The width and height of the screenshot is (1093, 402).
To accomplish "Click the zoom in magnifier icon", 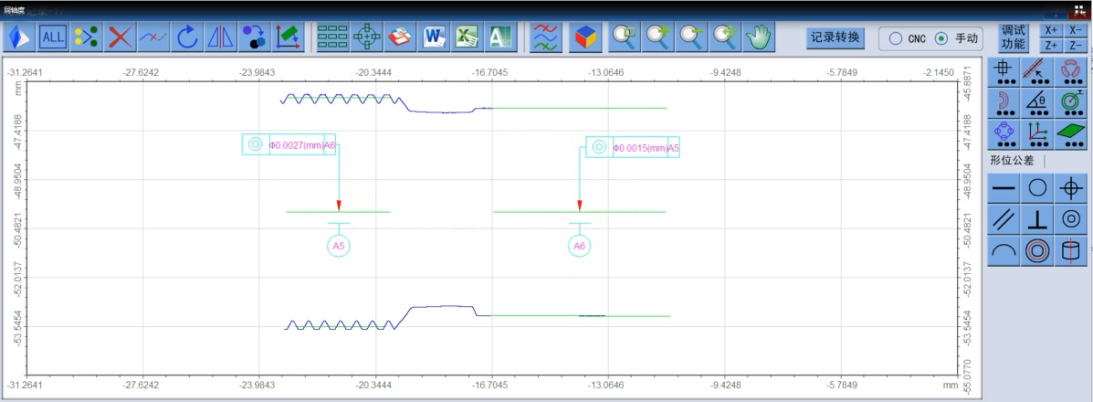I will (x=658, y=38).
